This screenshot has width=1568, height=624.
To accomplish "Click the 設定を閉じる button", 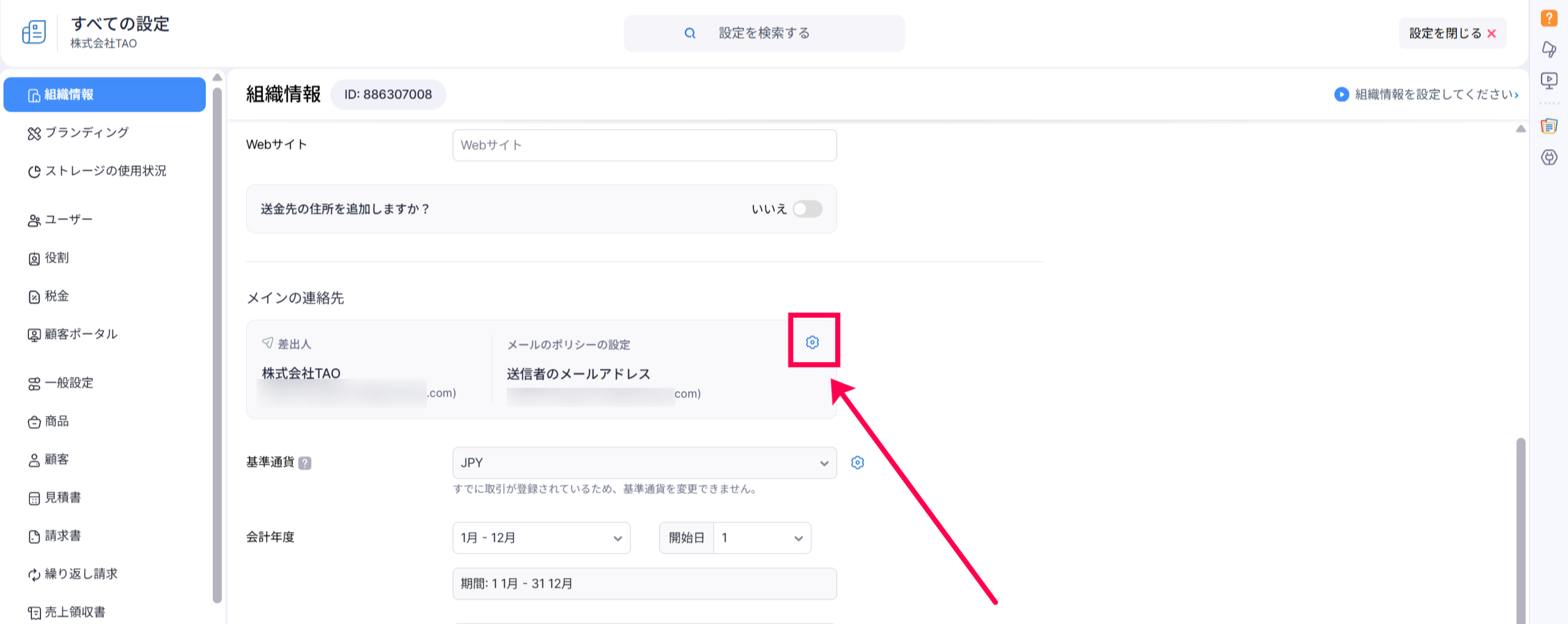I will click(x=1452, y=33).
